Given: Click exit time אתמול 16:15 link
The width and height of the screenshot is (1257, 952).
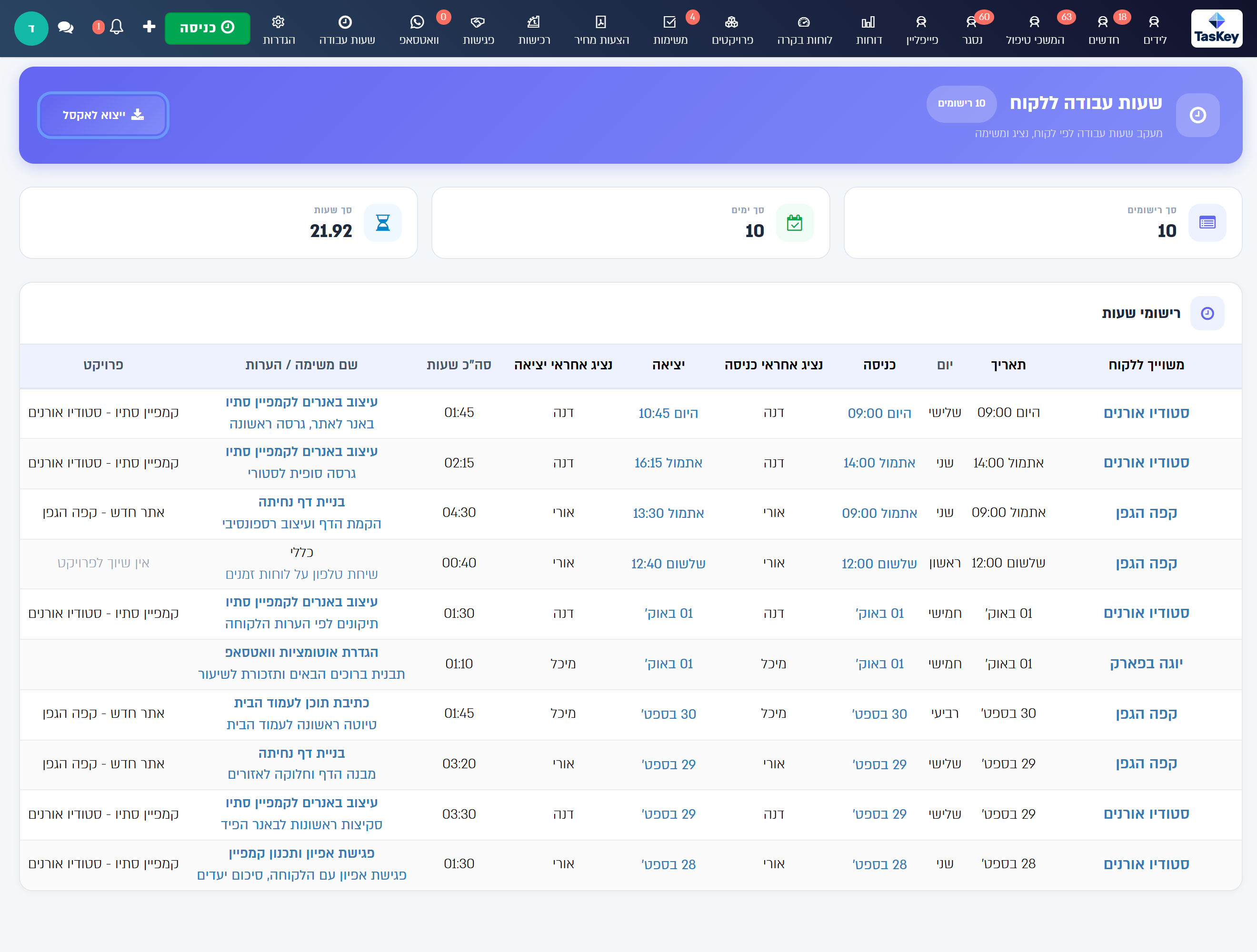Looking at the screenshot, I should pyautogui.click(x=668, y=463).
